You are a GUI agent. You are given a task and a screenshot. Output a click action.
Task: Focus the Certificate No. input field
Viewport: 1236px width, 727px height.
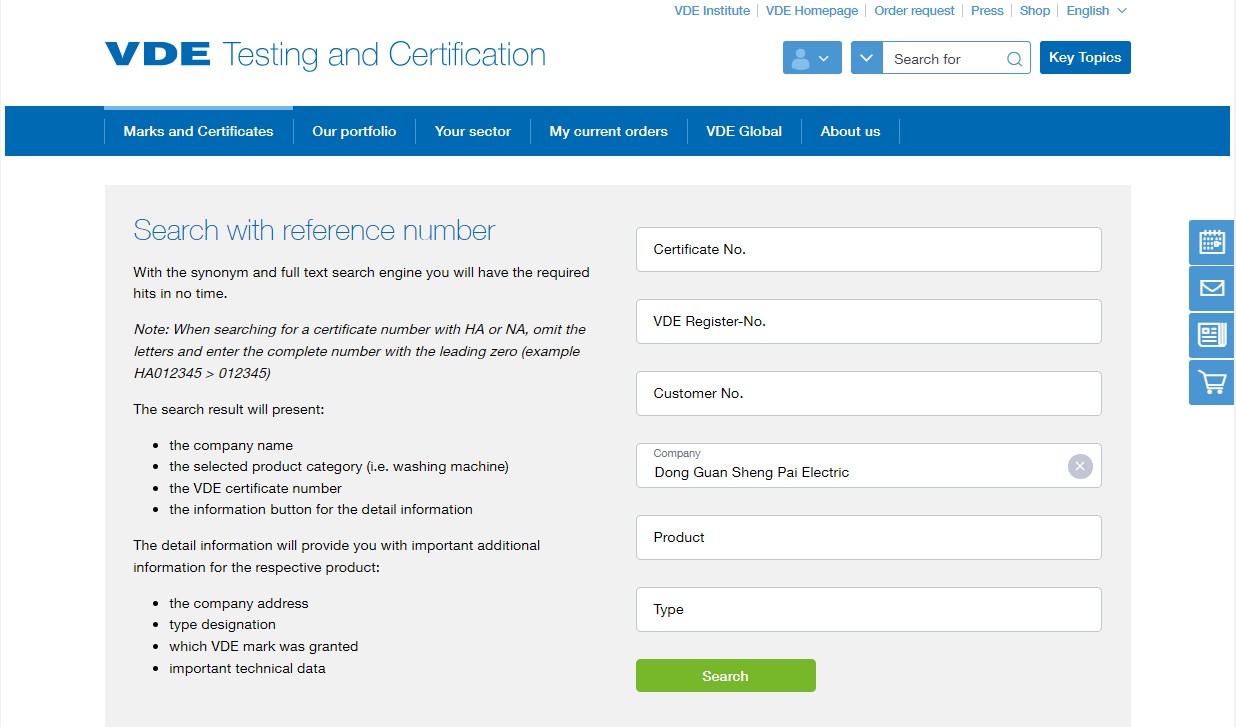(x=868, y=249)
